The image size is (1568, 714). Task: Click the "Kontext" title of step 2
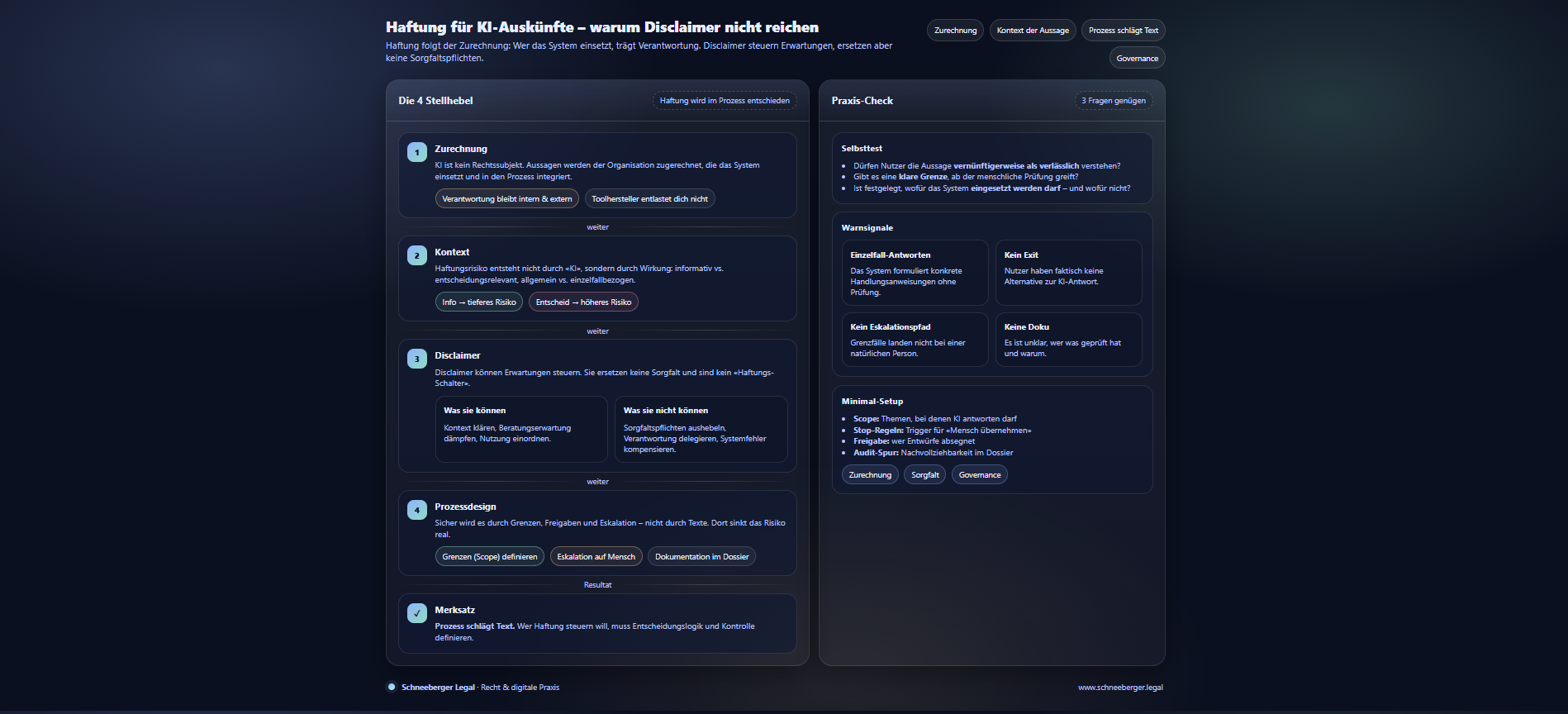452,252
